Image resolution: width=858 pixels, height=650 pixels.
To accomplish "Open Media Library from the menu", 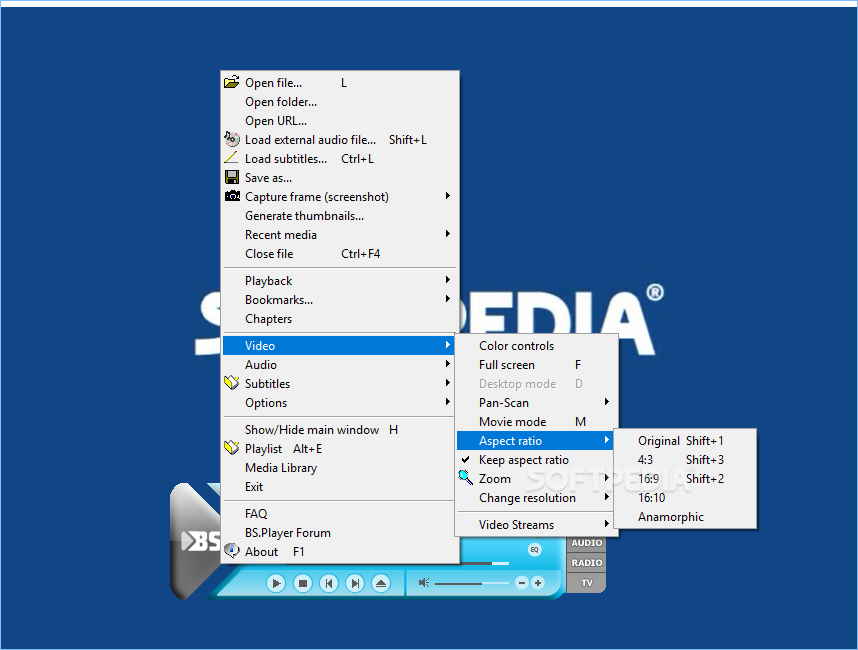I will coord(339,468).
